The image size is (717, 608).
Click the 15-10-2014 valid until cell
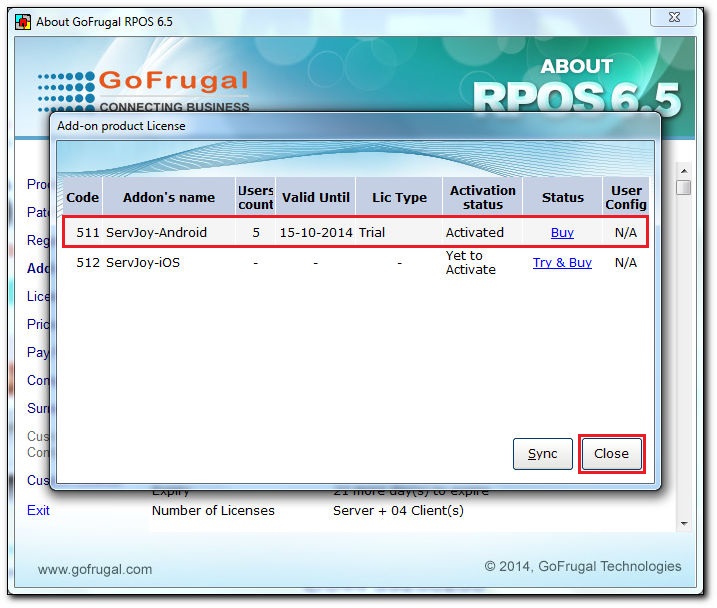tap(316, 232)
